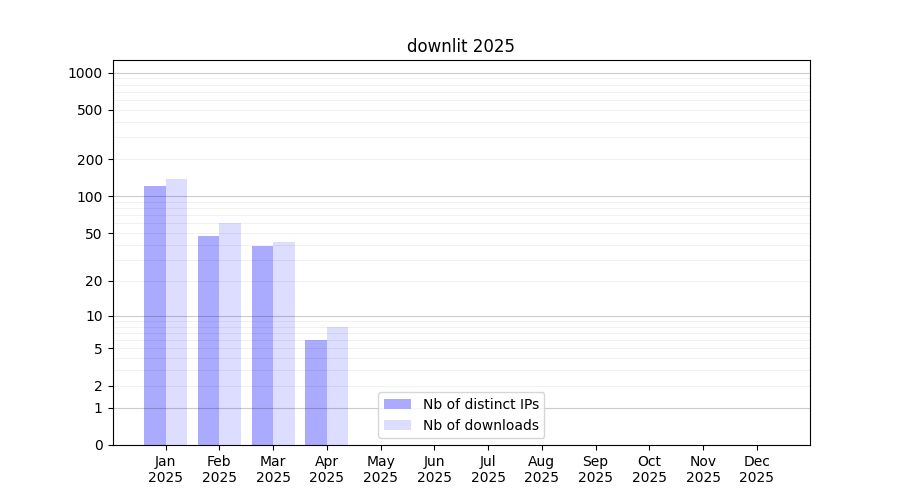Screen dimensions: 900x500
Task: Click the 'Nb of distinct IPs' legend swatch
Action: [397, 404]
